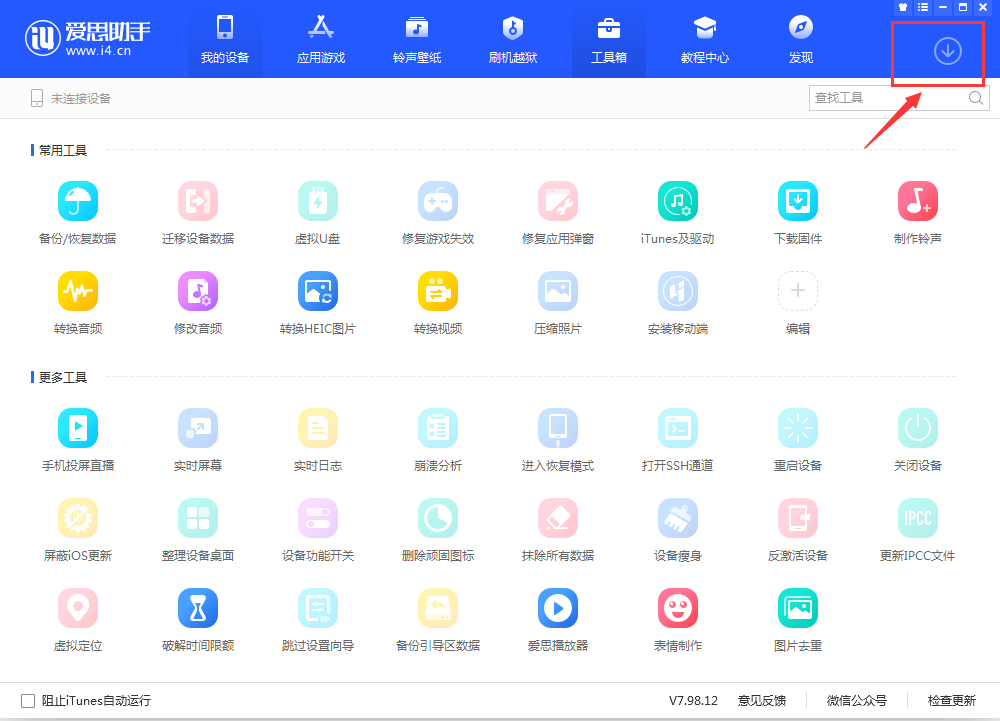Image resolution: width=1000 pixels, height=721 pixels.
Task: Open the 下载固件 firmware download tool
Action: [x=797, y=202]
